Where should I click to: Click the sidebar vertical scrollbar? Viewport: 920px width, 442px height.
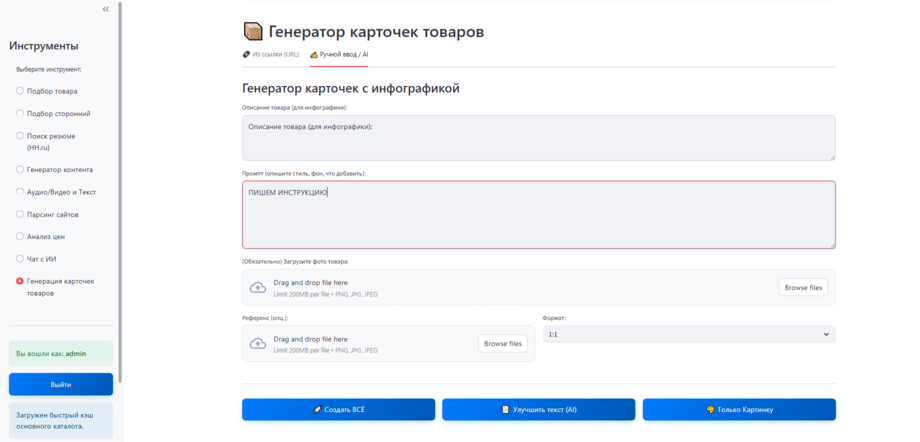(120, 191)
